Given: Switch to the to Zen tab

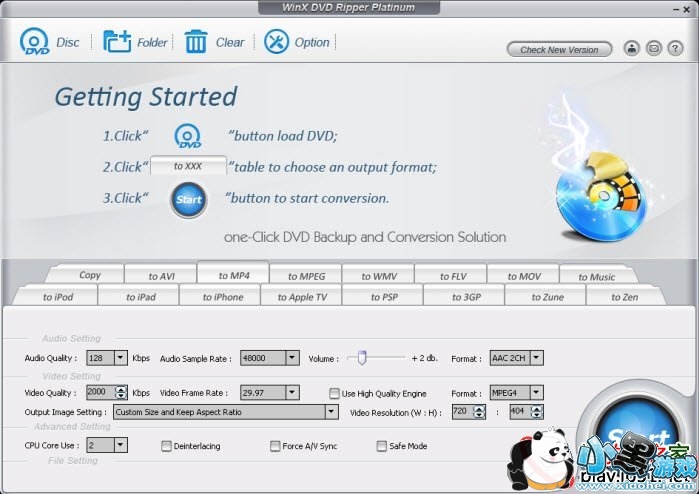Looking at the screenshot, I should (625, 296).
